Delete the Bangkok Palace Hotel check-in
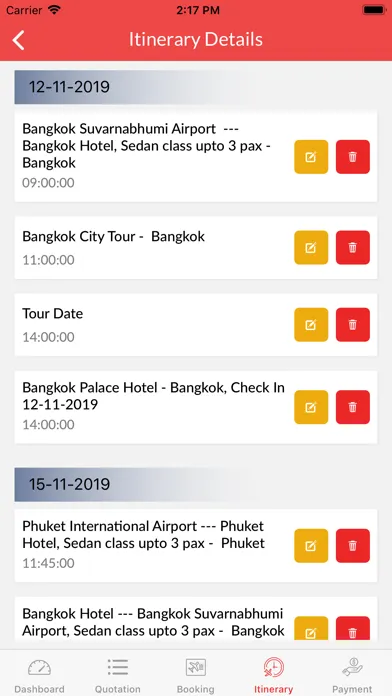Screen dimensions: 392x696 click(352, 407)
